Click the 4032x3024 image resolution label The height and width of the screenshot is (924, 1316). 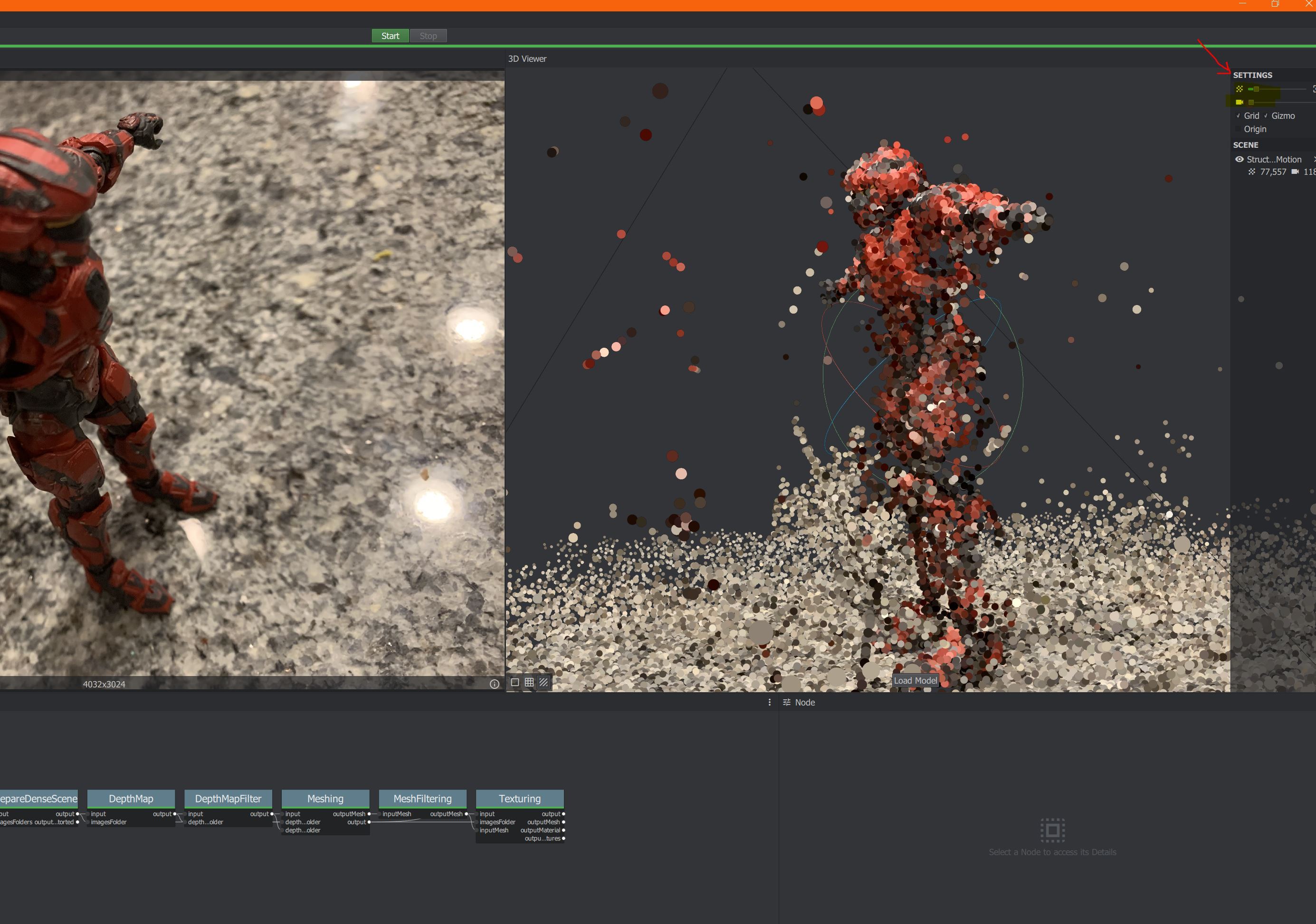pyautogui.click(x=104, y=684)
